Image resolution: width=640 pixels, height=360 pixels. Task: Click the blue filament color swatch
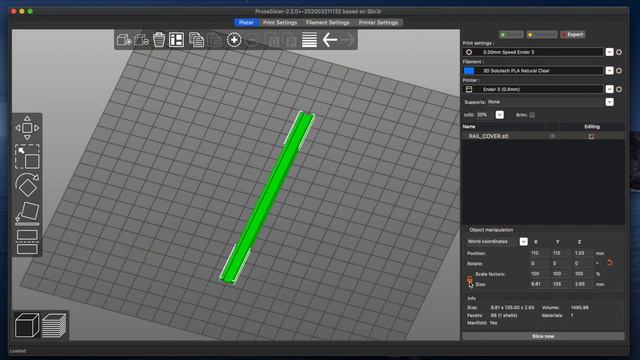(x=469, y=71)
